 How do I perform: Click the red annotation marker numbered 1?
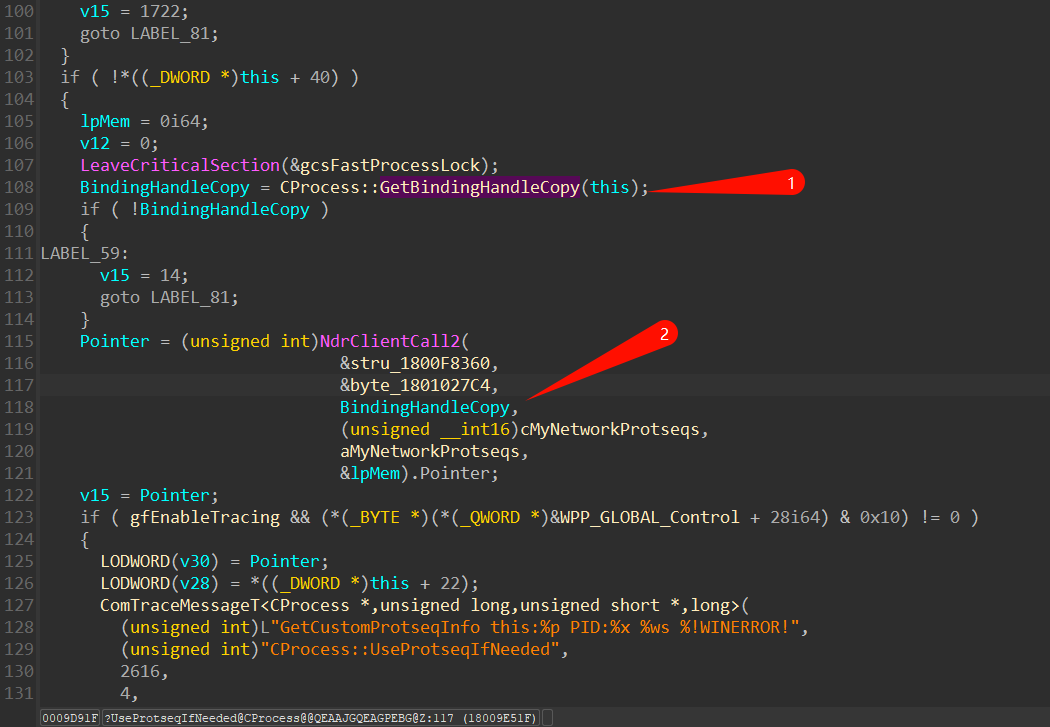tap(791, 183)
